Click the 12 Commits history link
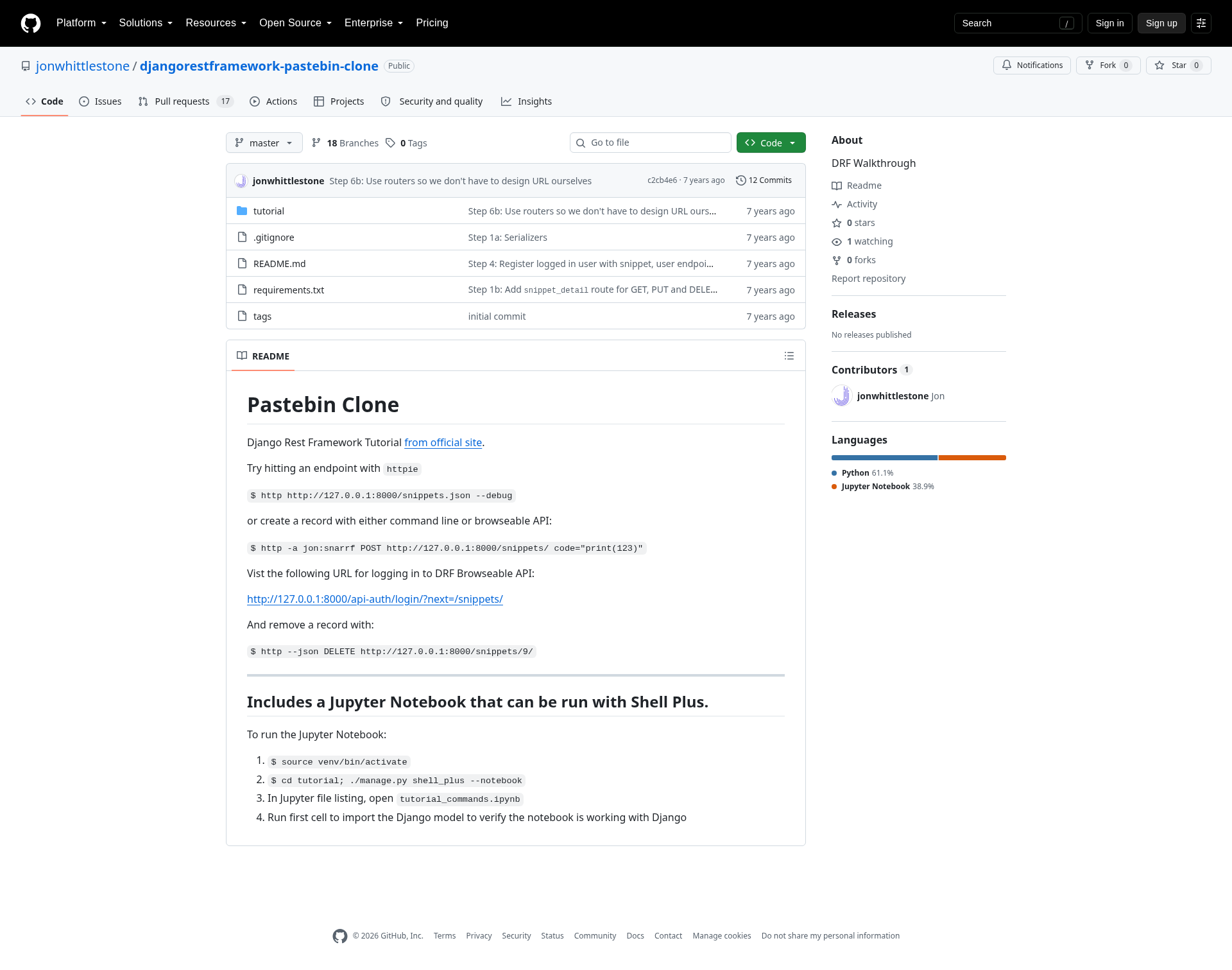Viewport: 1232px width, 970px height. [x=764, y=180]
